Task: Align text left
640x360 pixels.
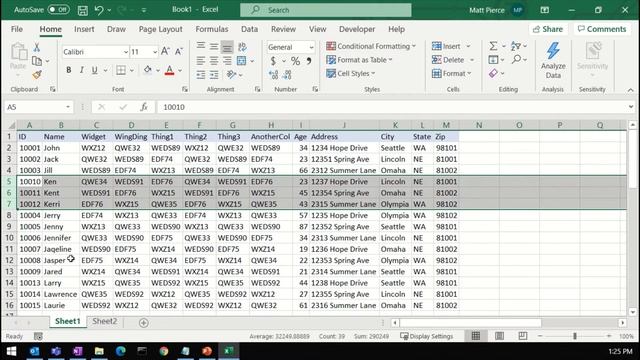Action: click(200, 61)
